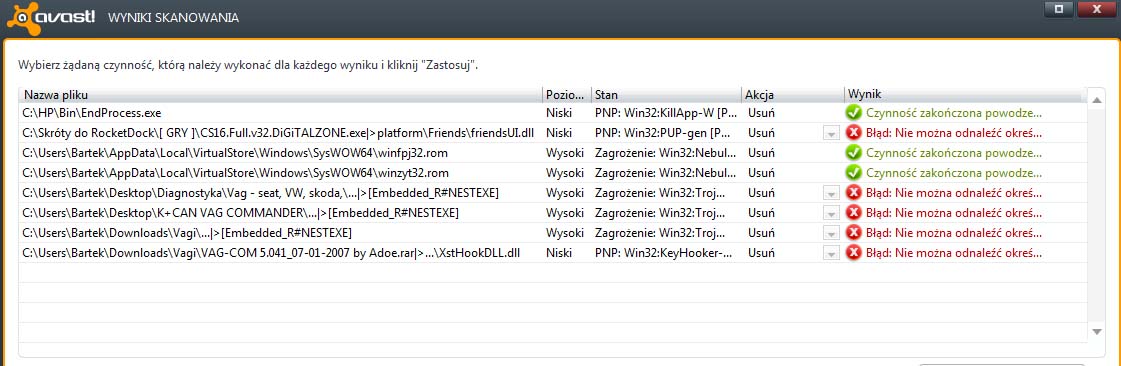Image resolution: width=1121 pixels, height=366 pixels.
Task: Click success message for EndProcess.exe row
Action: point(954,113)
